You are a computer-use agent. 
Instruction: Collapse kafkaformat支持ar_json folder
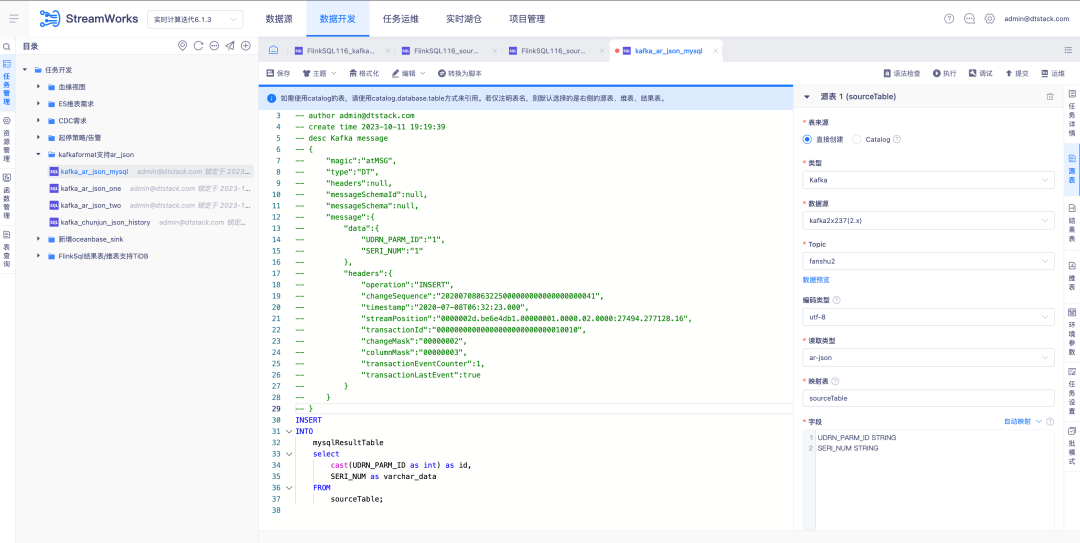tap(39, 154)
